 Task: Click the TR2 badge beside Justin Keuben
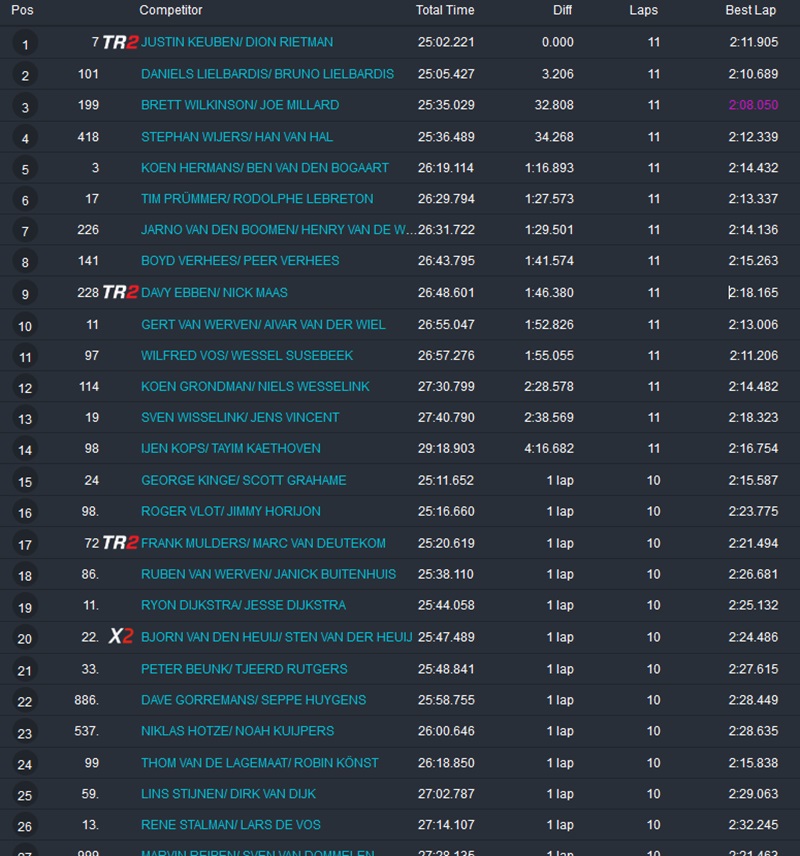point(120,42)
